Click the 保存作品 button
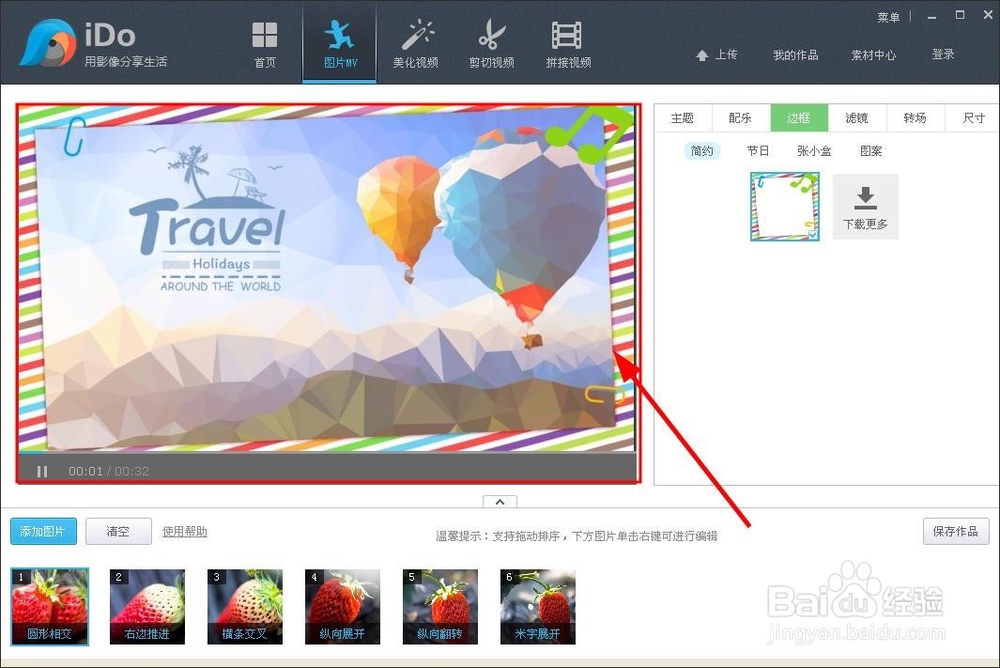Image resolution: width=1000 pixels, height=668 pixels. [955, 531]
